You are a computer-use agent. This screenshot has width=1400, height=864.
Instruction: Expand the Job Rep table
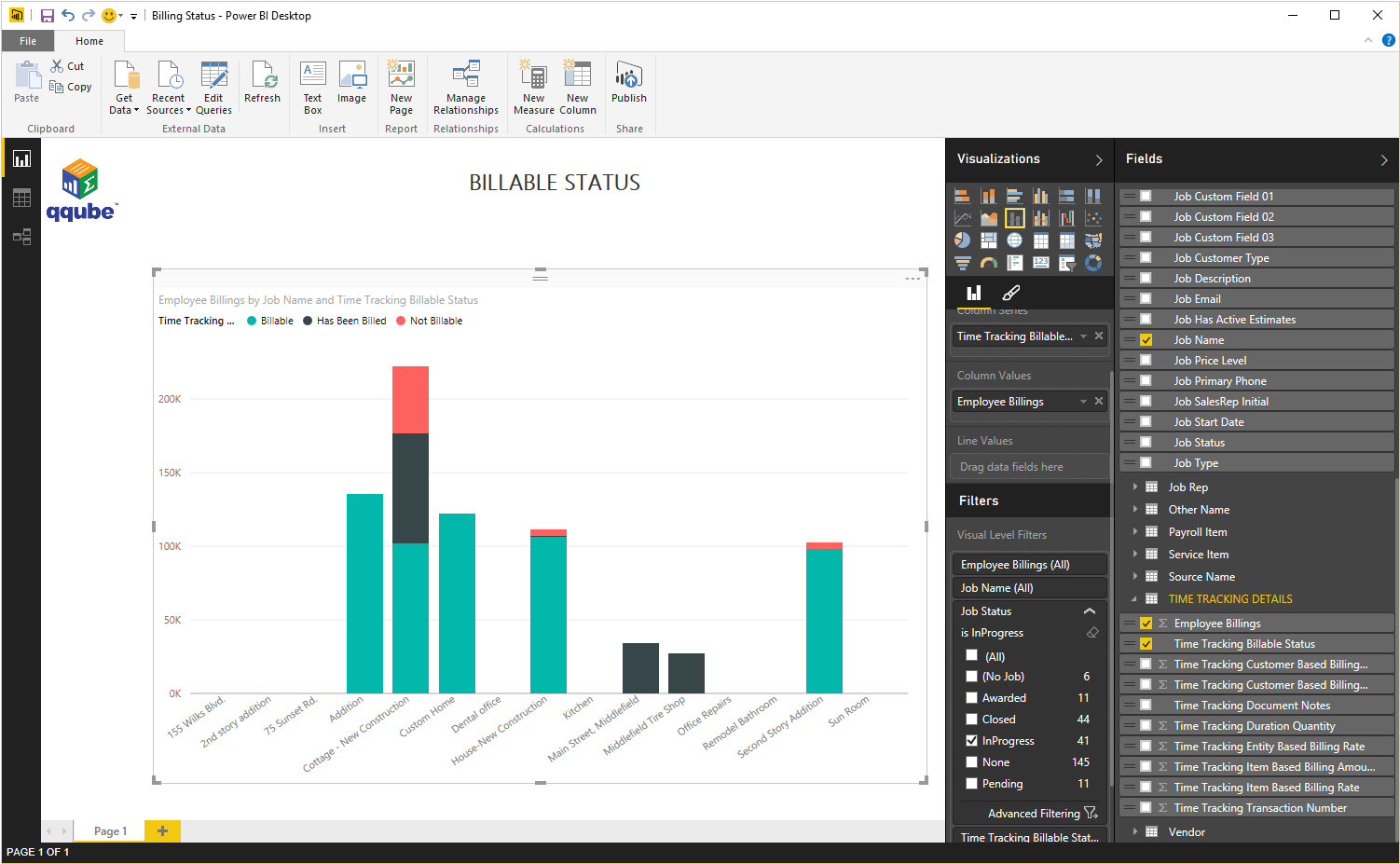tap(1134, 487)
